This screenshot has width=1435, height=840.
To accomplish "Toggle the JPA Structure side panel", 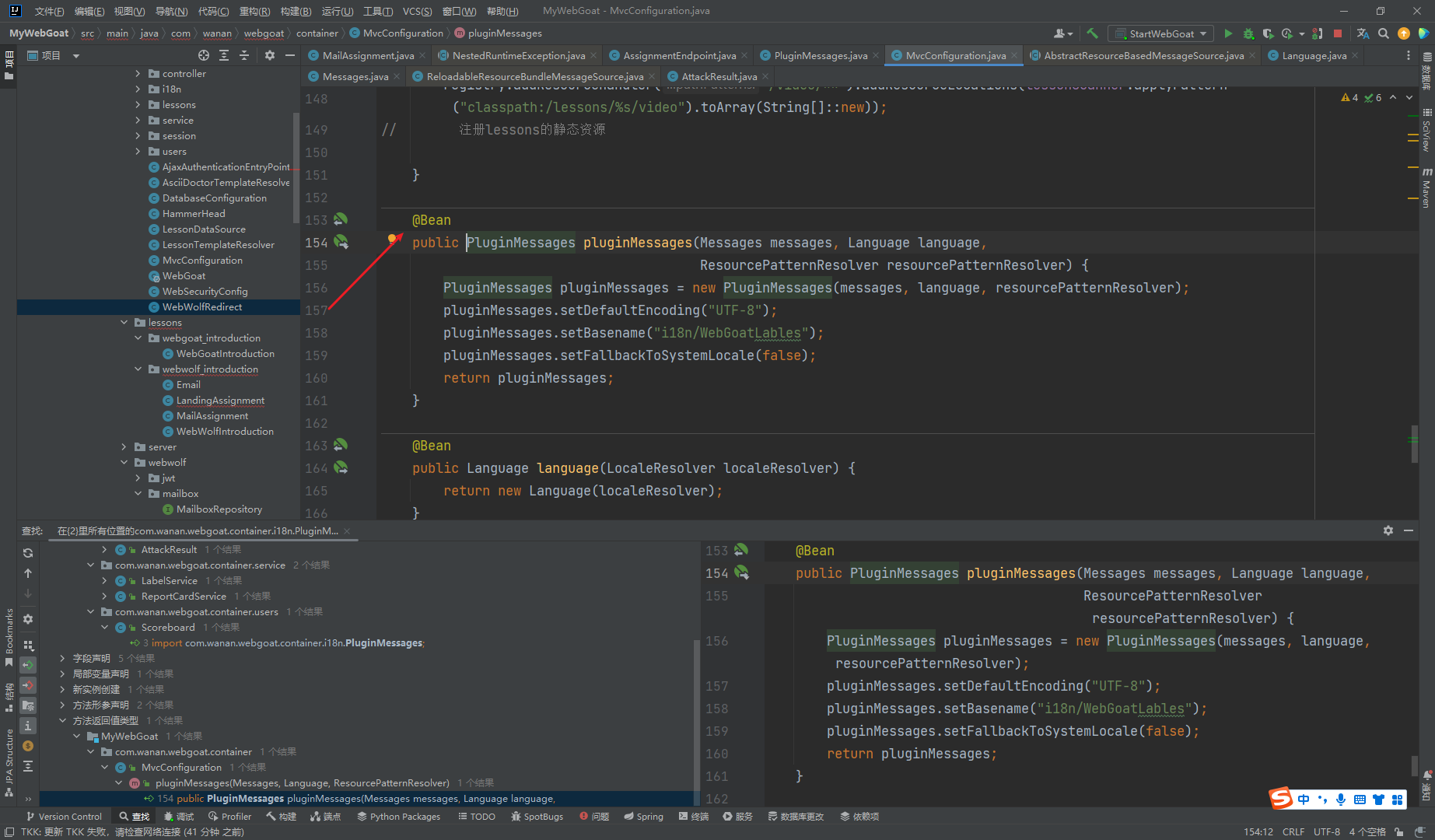I will click(9, 763).
